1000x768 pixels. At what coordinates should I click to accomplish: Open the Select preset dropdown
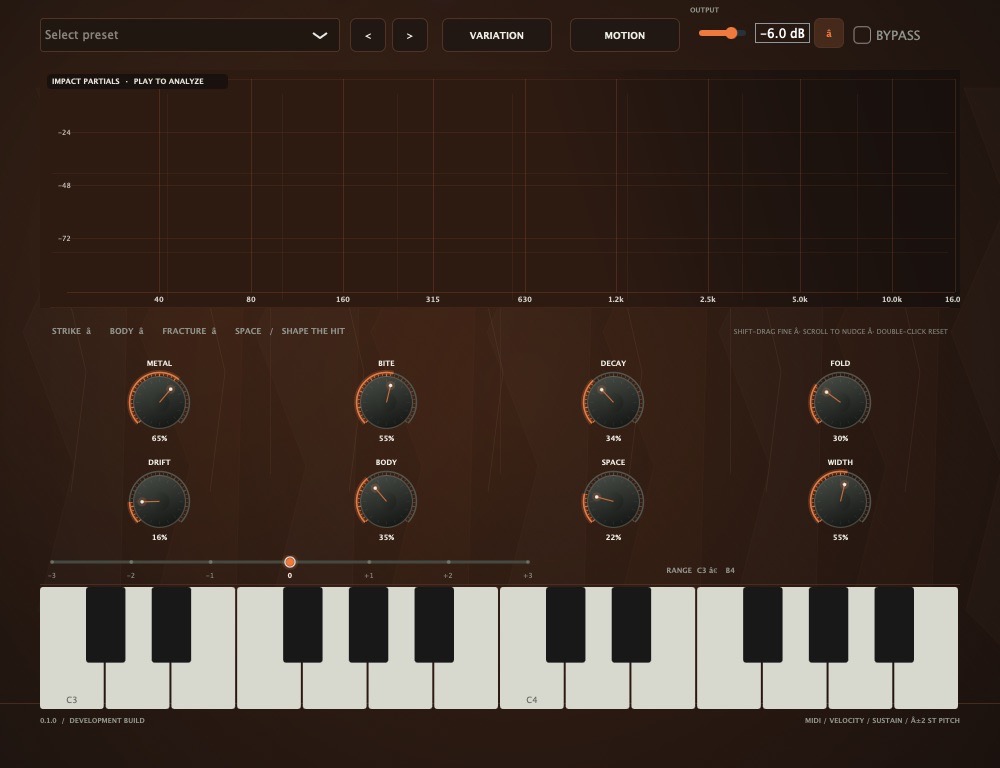click(189, 35)
